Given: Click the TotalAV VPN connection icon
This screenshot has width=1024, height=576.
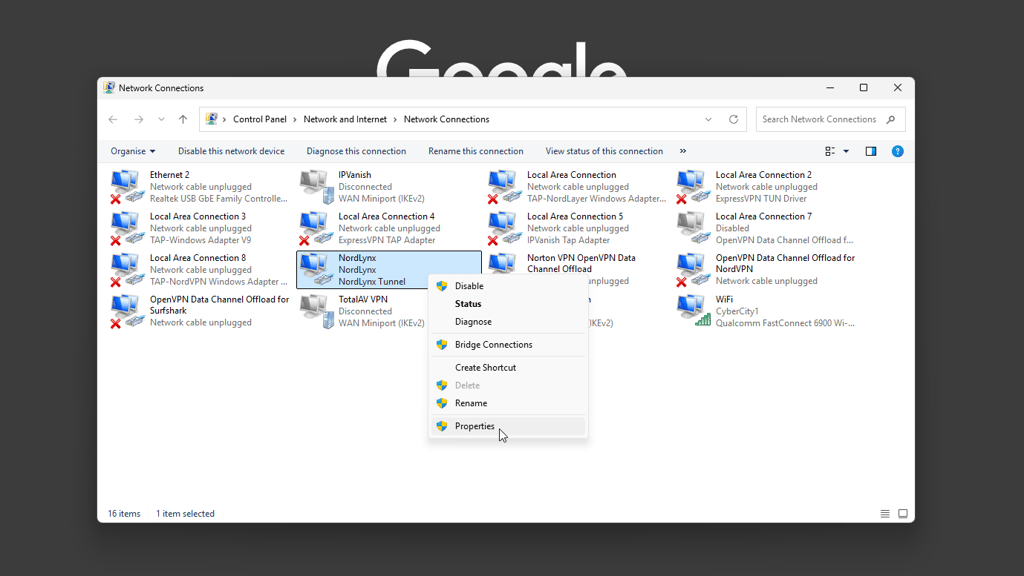Looking at the screenshot, I should [317, 311].
